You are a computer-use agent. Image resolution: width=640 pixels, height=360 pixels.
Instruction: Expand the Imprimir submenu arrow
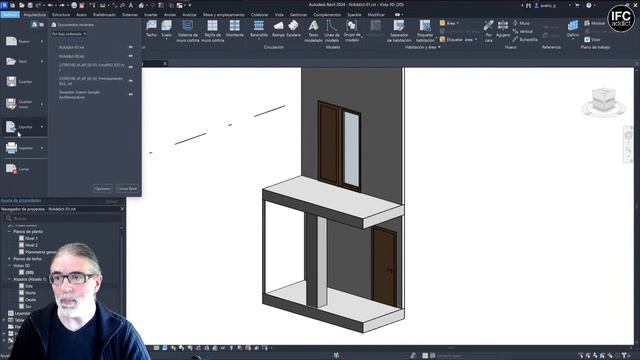pyautogui.click(x=42, y=148)
